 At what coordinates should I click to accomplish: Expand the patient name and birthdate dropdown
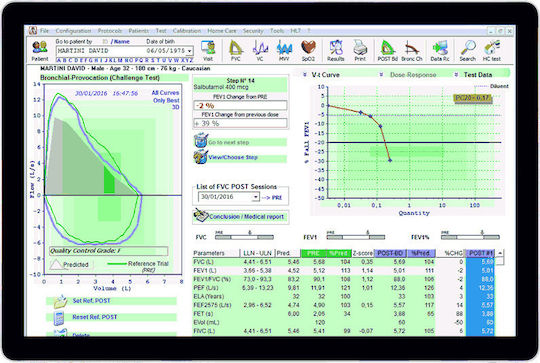click(189, 51)
